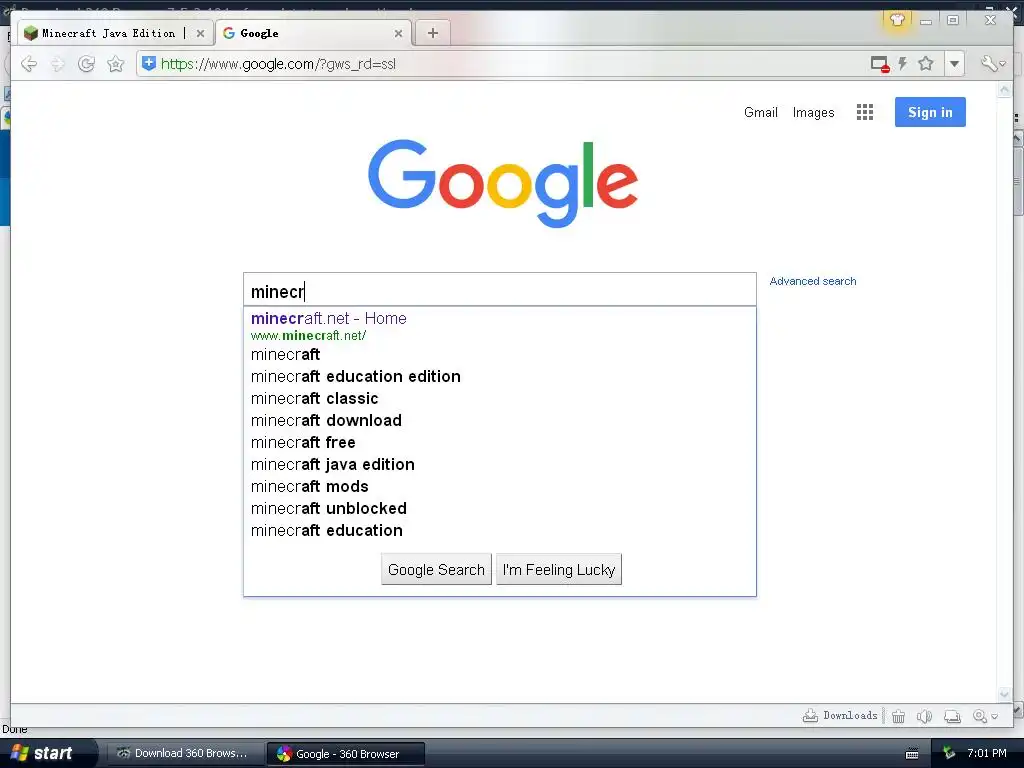This screenshot has height=768, width=1024.
Task: Open Gmail link
Action: (761, 112)
